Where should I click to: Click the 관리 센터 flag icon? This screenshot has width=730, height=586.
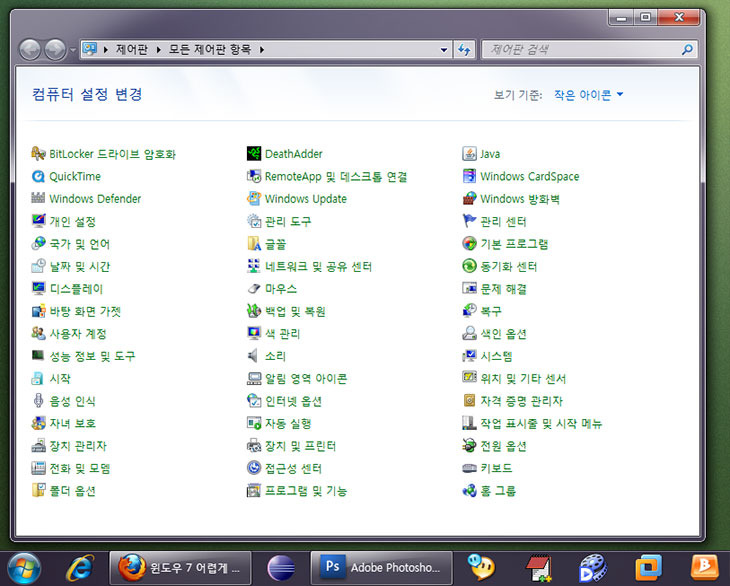469,221
